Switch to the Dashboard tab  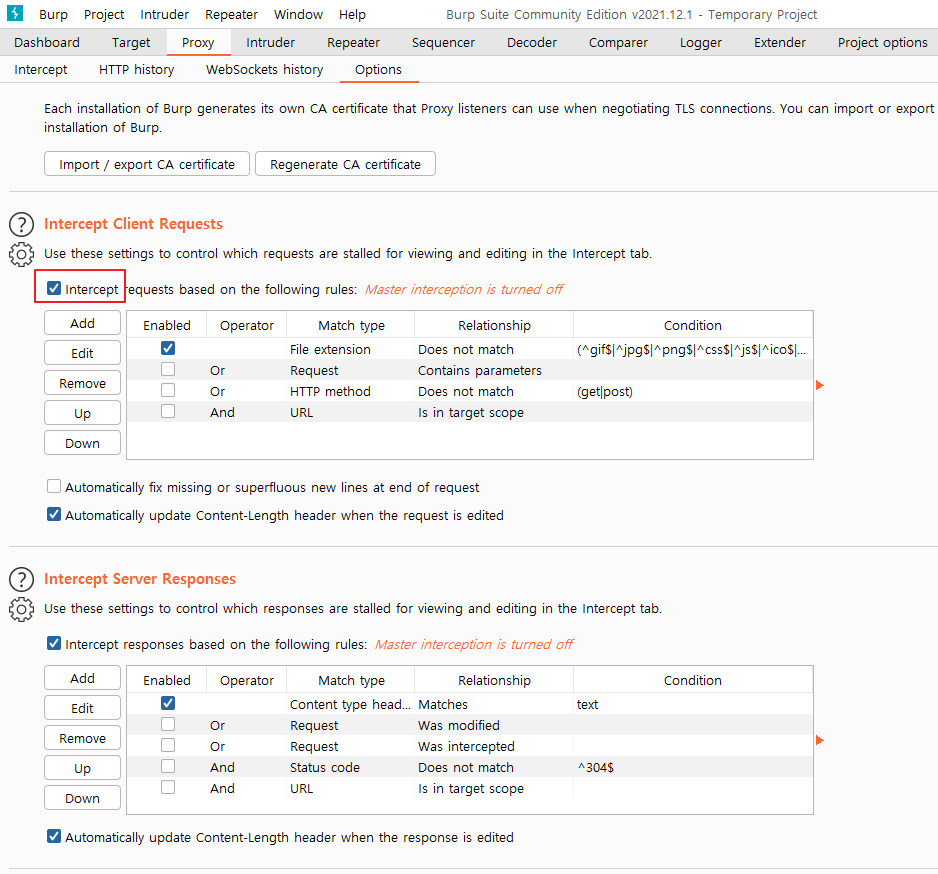pos(47,42)
